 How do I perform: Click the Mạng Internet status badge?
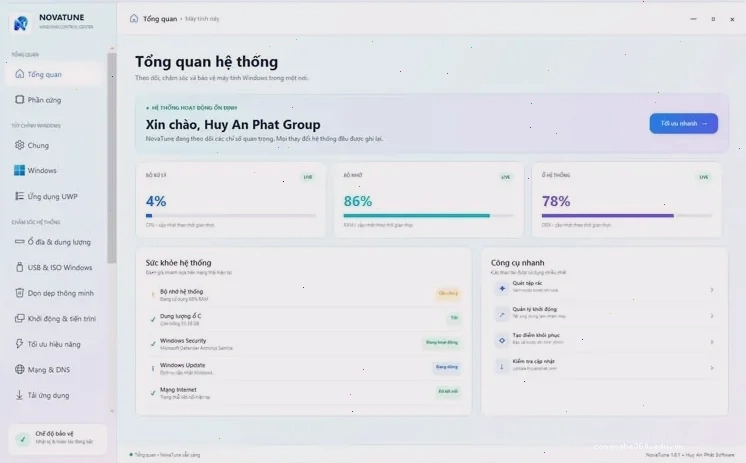(448, 391)
